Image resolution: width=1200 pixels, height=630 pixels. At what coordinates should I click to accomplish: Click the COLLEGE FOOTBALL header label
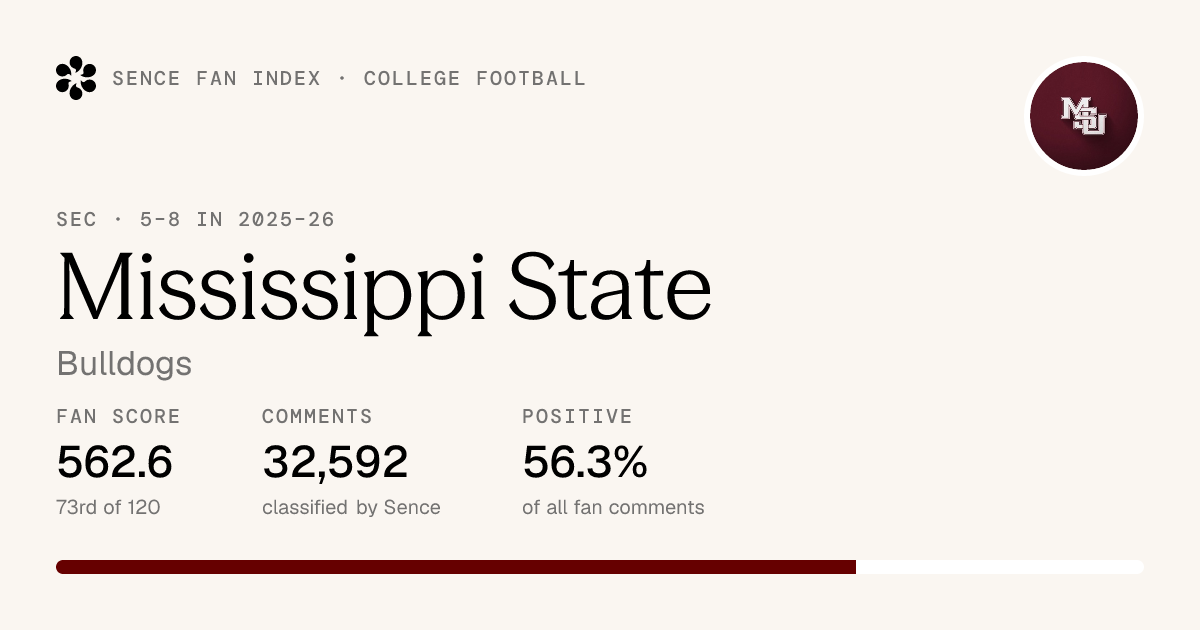coord(475,79)
